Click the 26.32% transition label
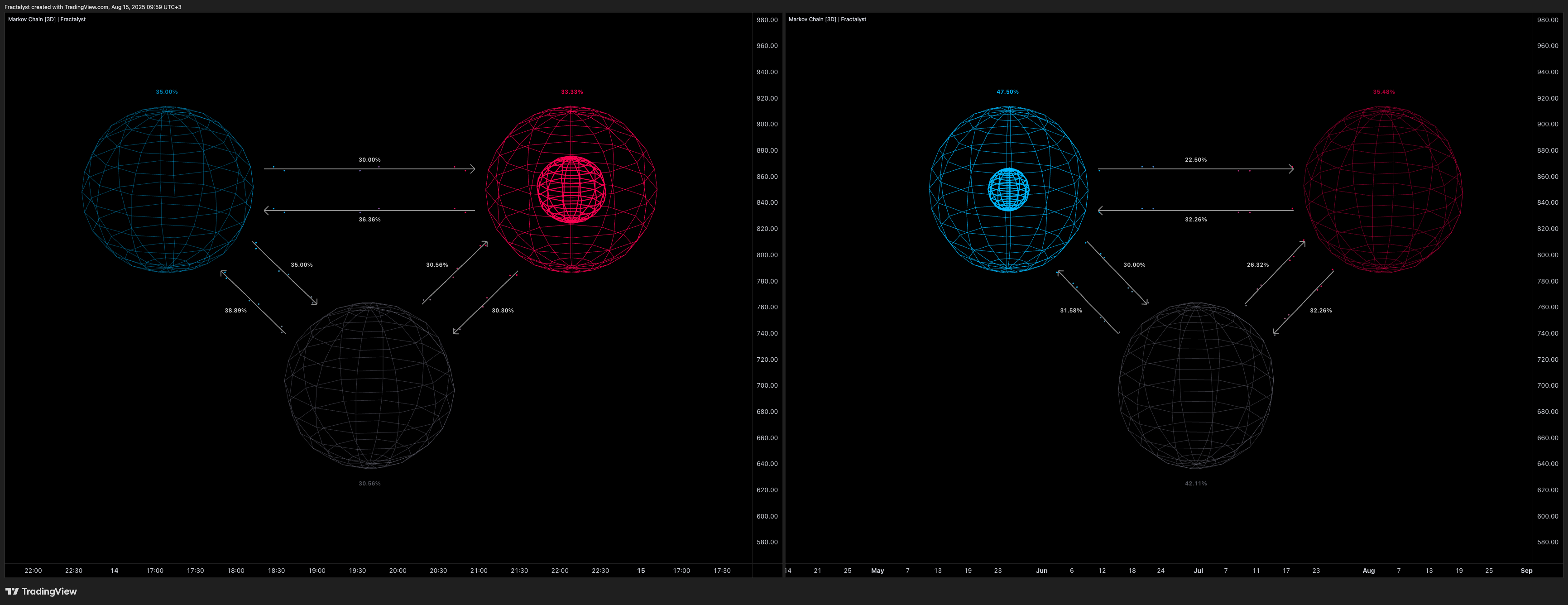This screenshot has width=1568, height=605. click(1257, 265)
